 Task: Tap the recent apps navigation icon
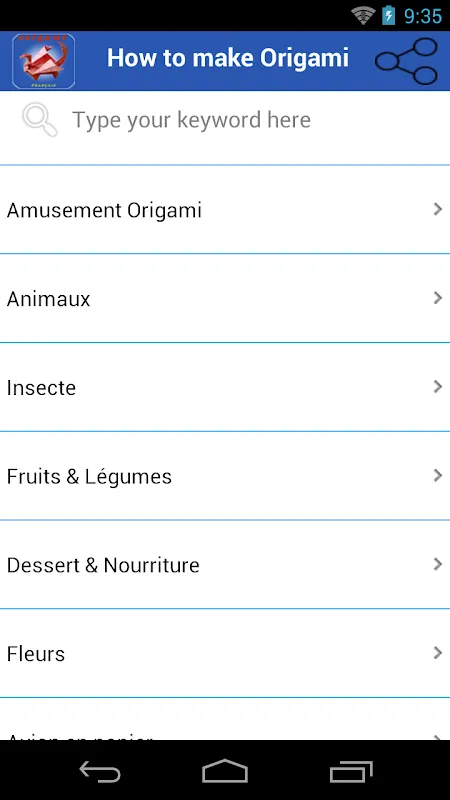click(351, 770)
